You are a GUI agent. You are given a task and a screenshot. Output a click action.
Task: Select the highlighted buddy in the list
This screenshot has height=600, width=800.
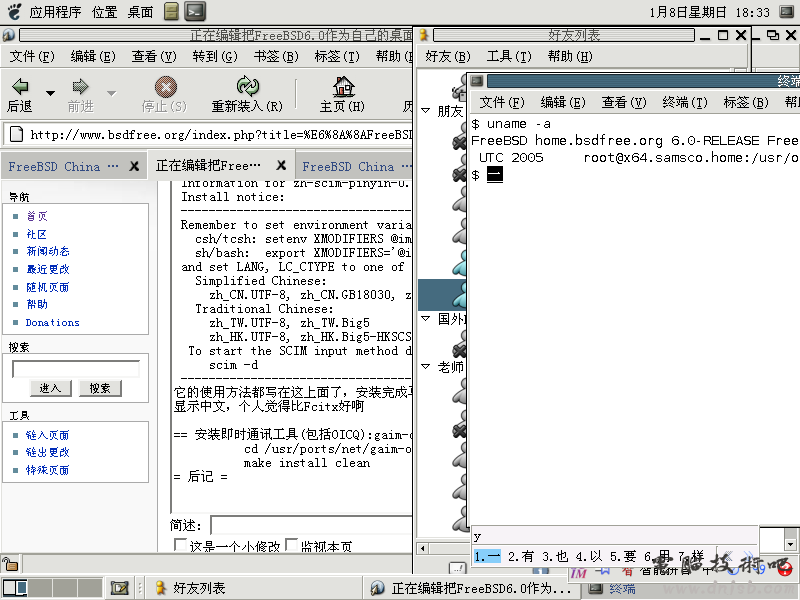(x=443, y=295)
